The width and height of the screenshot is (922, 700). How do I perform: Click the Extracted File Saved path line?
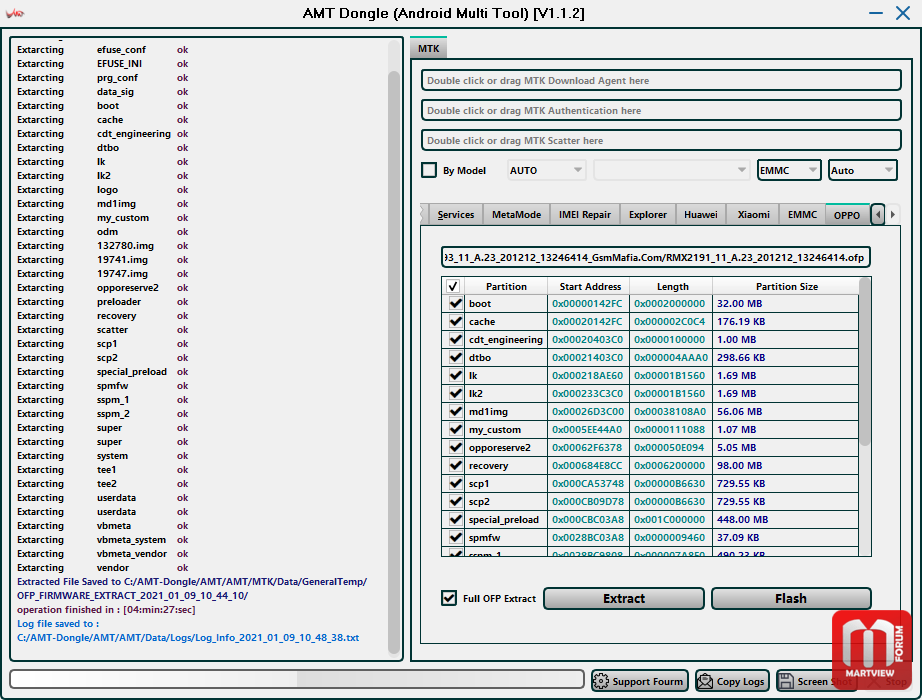(192, 588)
